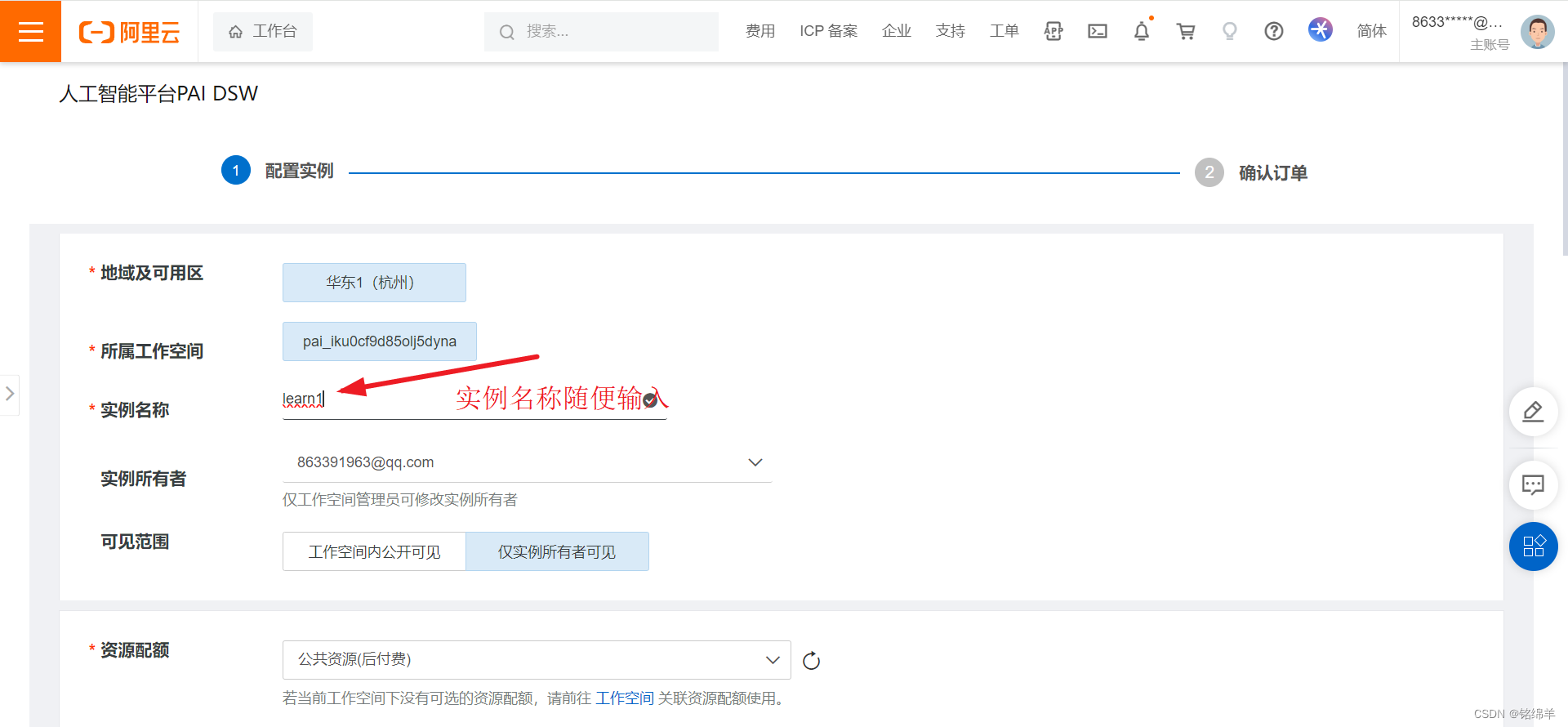The height and width of the screenshot is (727, 1568).
Task: Open the 企业 menu
Action: pyautogui.click(x=896, y=31)
